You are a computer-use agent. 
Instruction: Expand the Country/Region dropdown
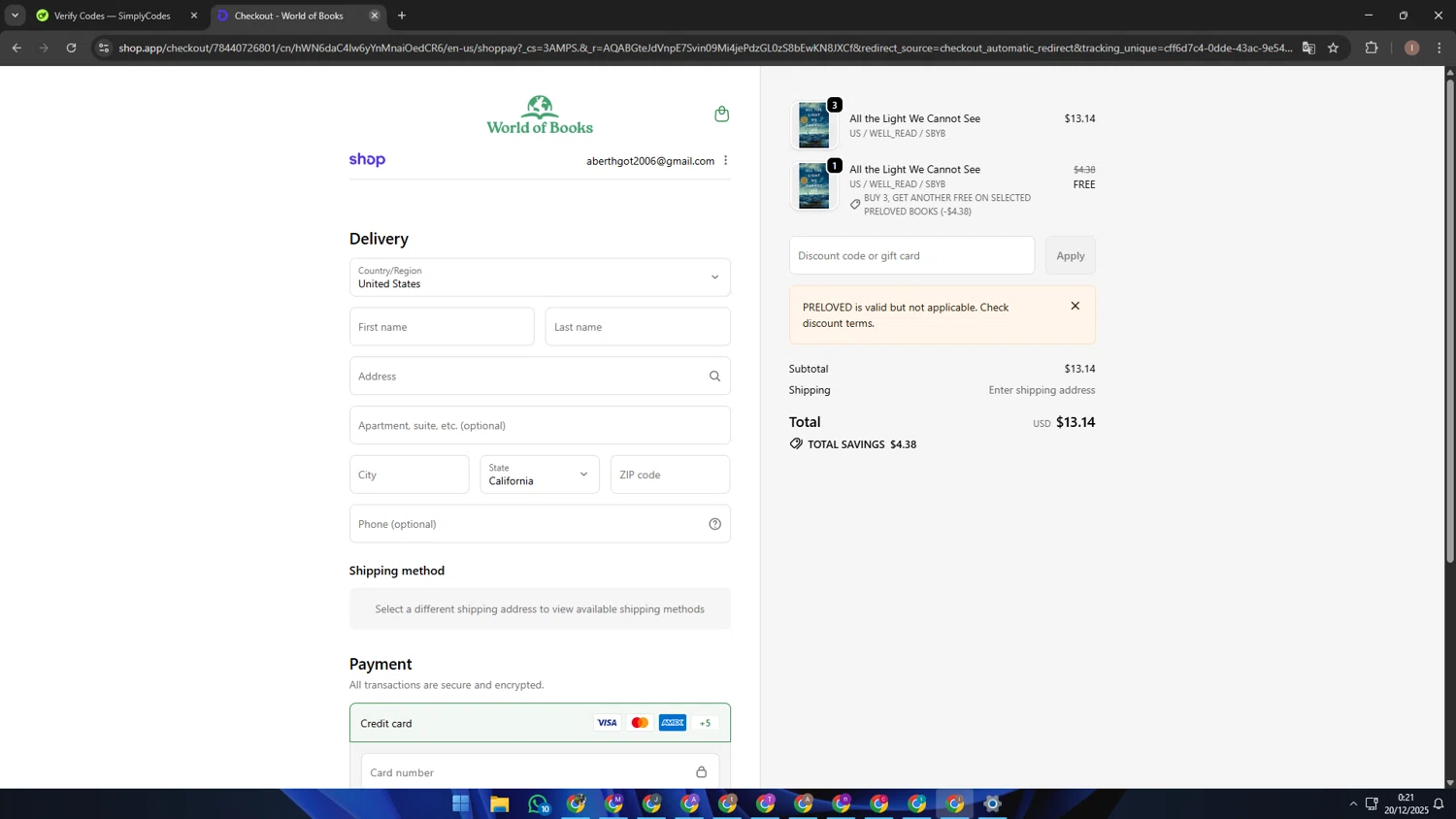click(x=540, y=278)
